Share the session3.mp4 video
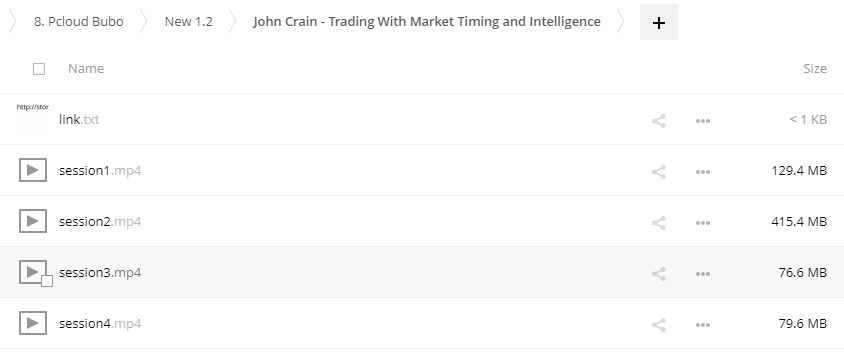The height and width of the screenshot is (361, 844). click(659, 274)
